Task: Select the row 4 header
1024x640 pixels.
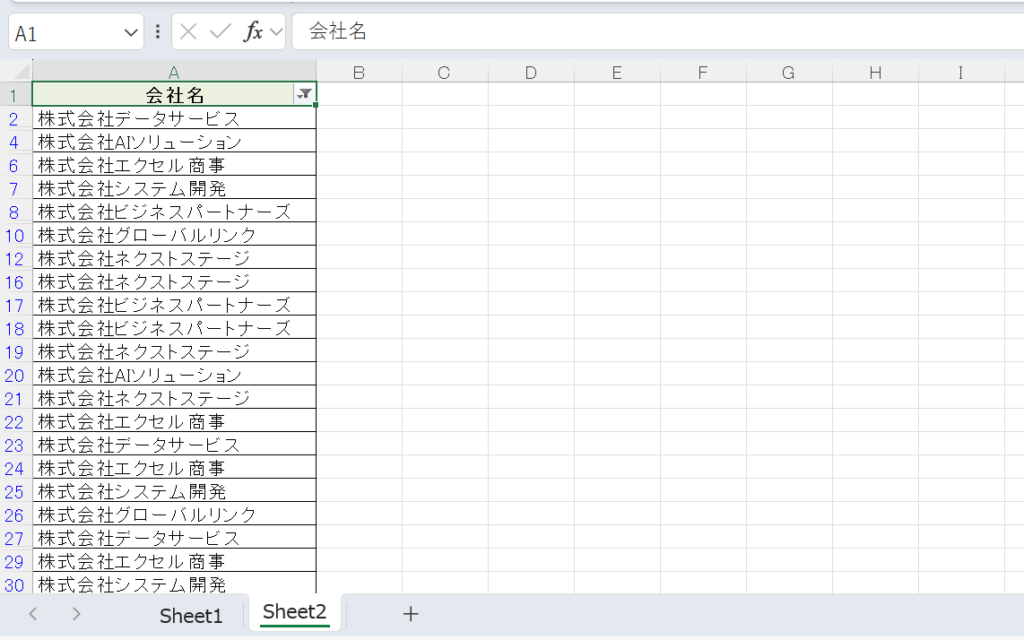Action: 14,142
